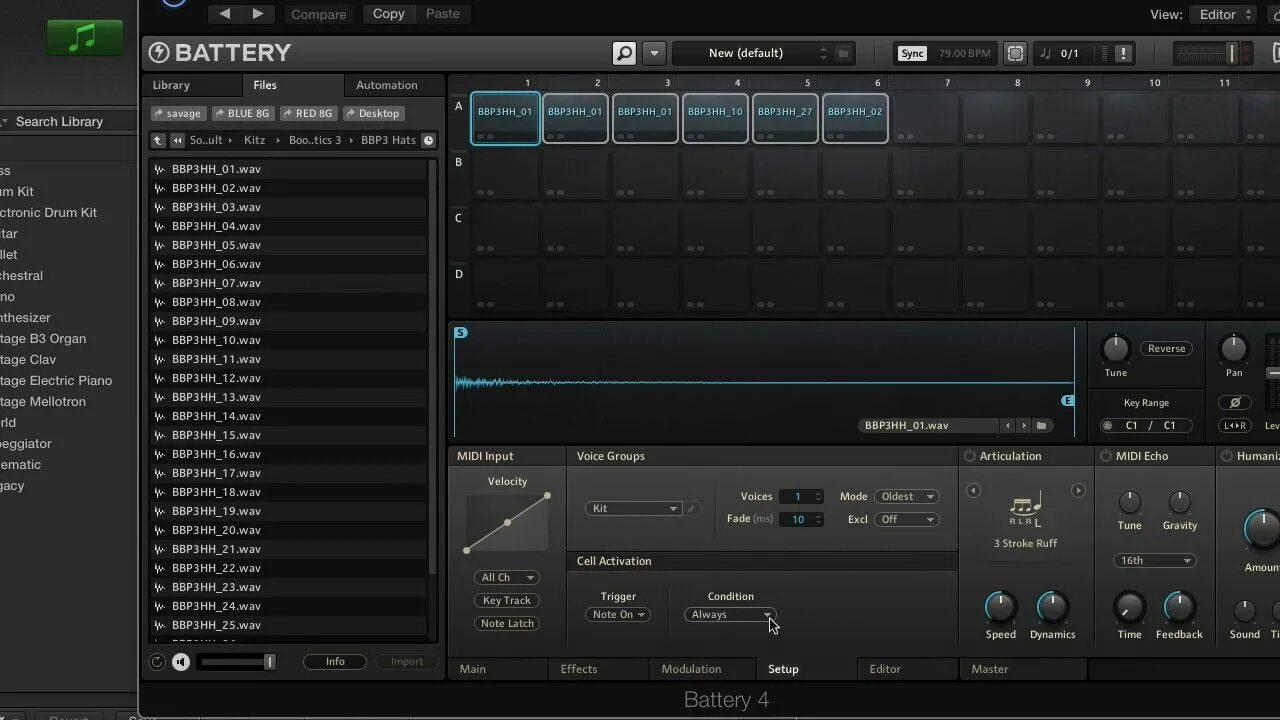Switch to the Automation tab
1280x720 pixels.
[387, 85]
